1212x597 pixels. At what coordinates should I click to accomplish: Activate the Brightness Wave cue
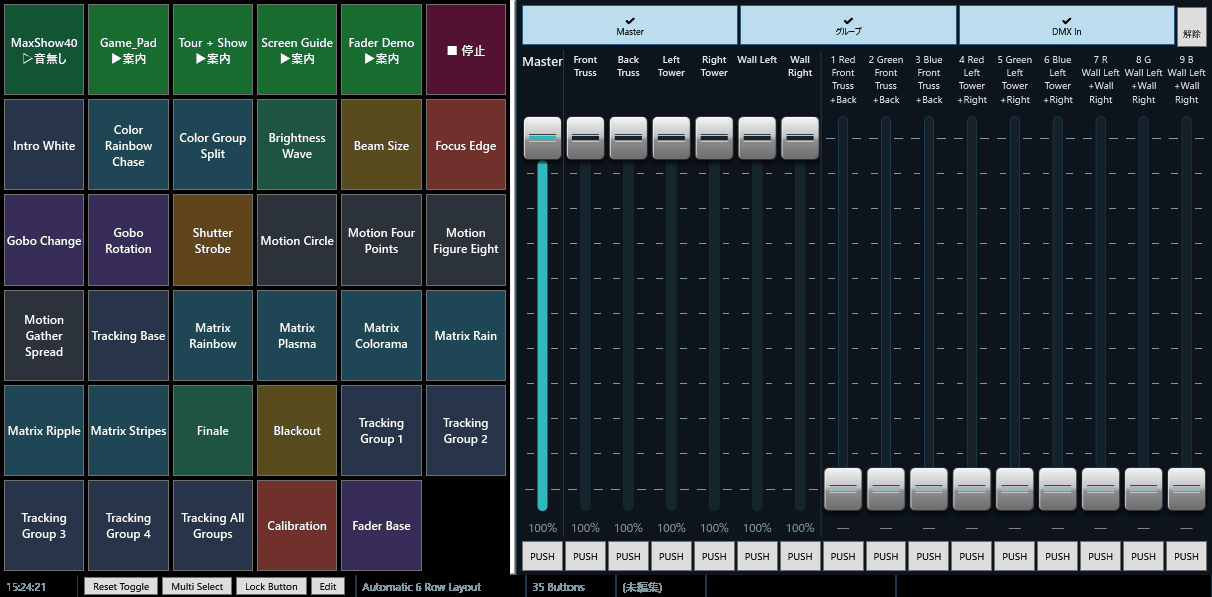[297, 145]
